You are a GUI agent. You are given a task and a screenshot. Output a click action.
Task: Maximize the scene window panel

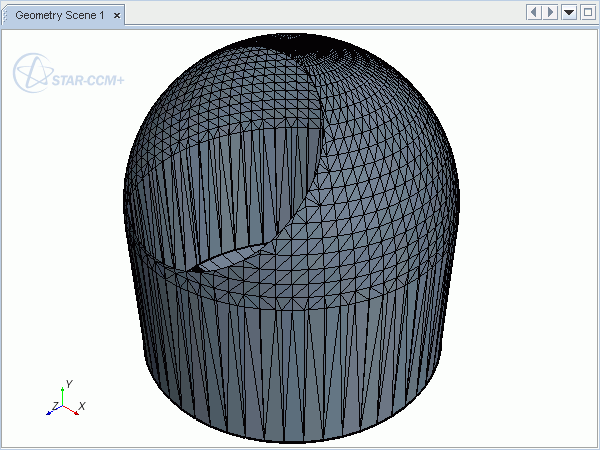tap(587, 12)
